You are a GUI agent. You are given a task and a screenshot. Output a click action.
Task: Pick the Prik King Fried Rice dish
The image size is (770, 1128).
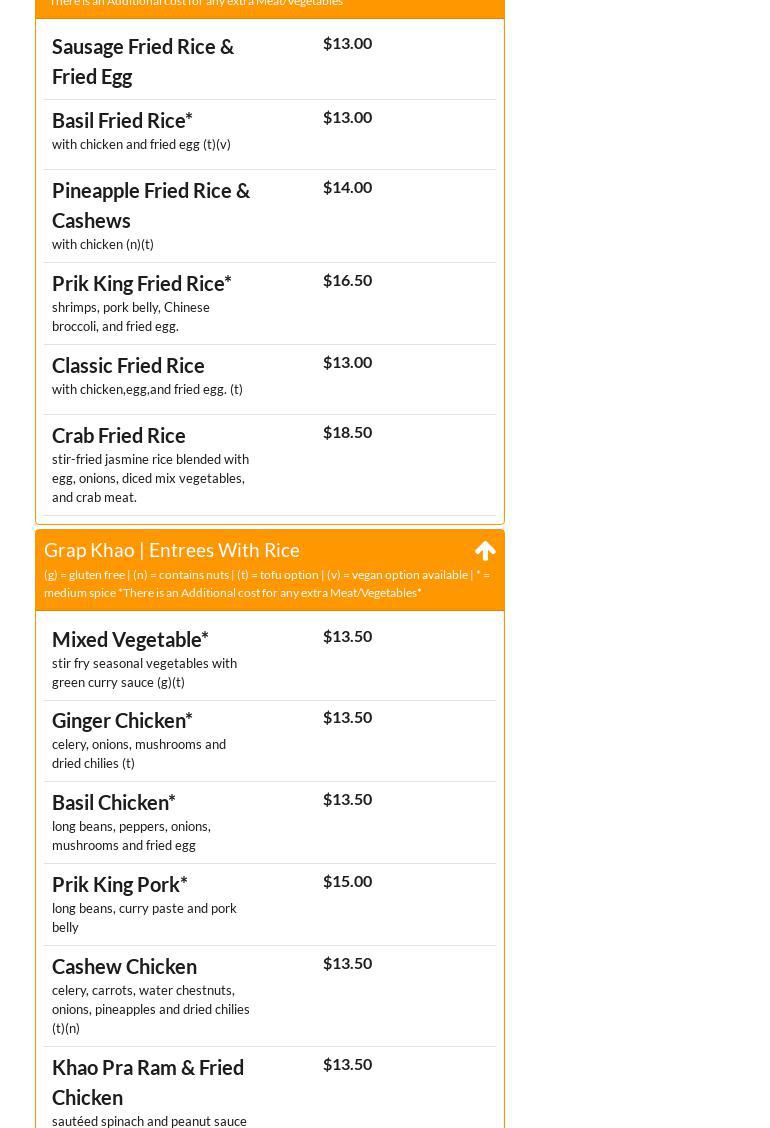[142, 283]
